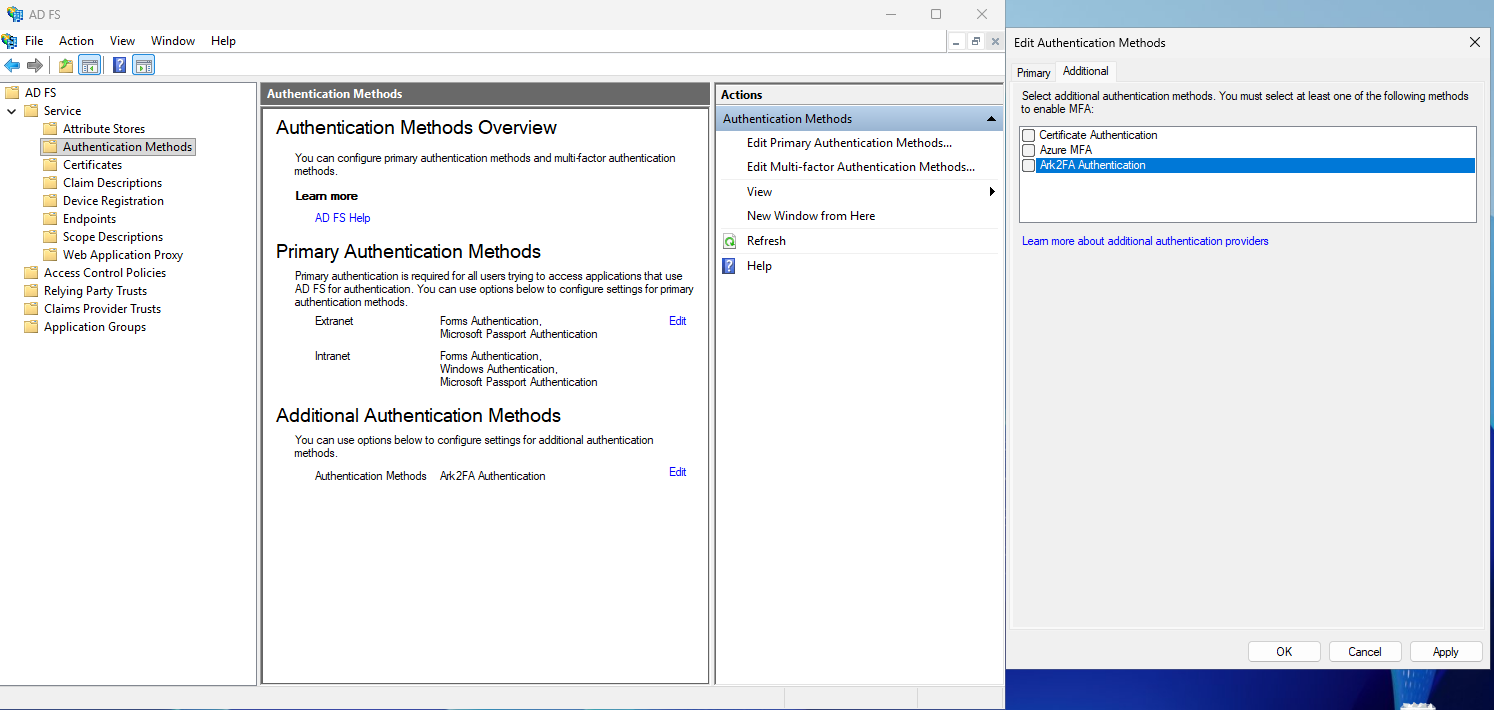Click the Forward arrow in toolbar
Viewport: 1494px width, 710px height.
coord(35,66)
